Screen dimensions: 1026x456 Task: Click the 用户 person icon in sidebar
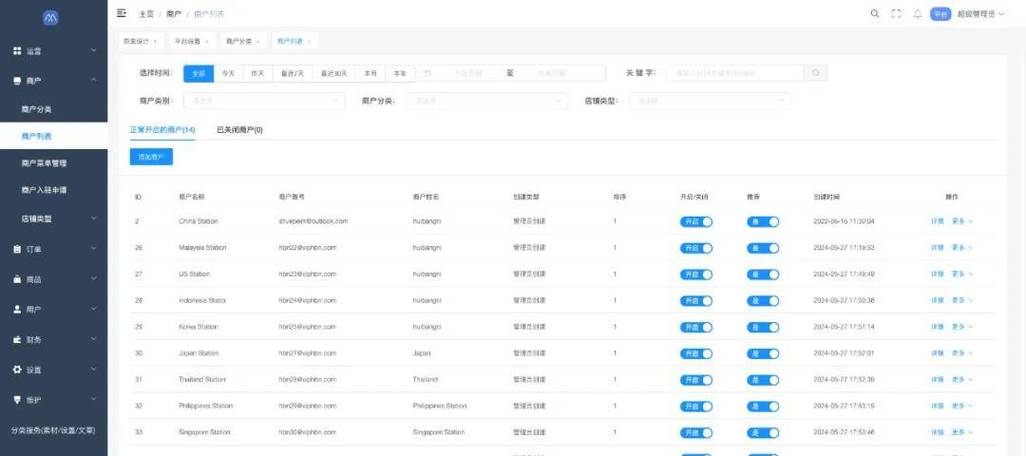[x=18, y=309]
